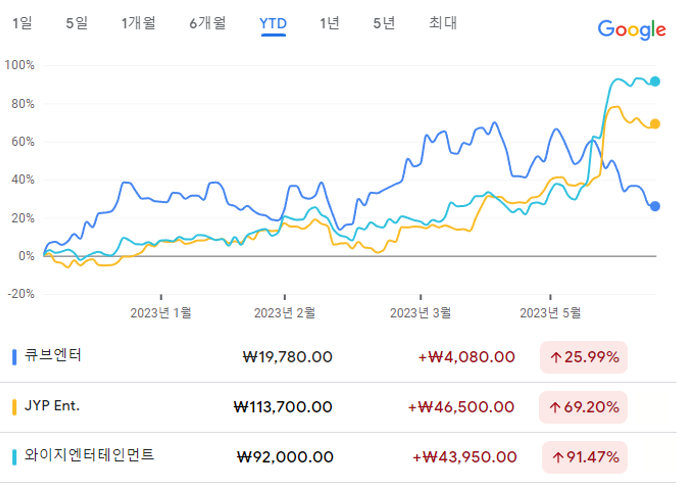Switch to the 1일 time range
This screenshot has width=699, height=495.
tap(22, 23)
